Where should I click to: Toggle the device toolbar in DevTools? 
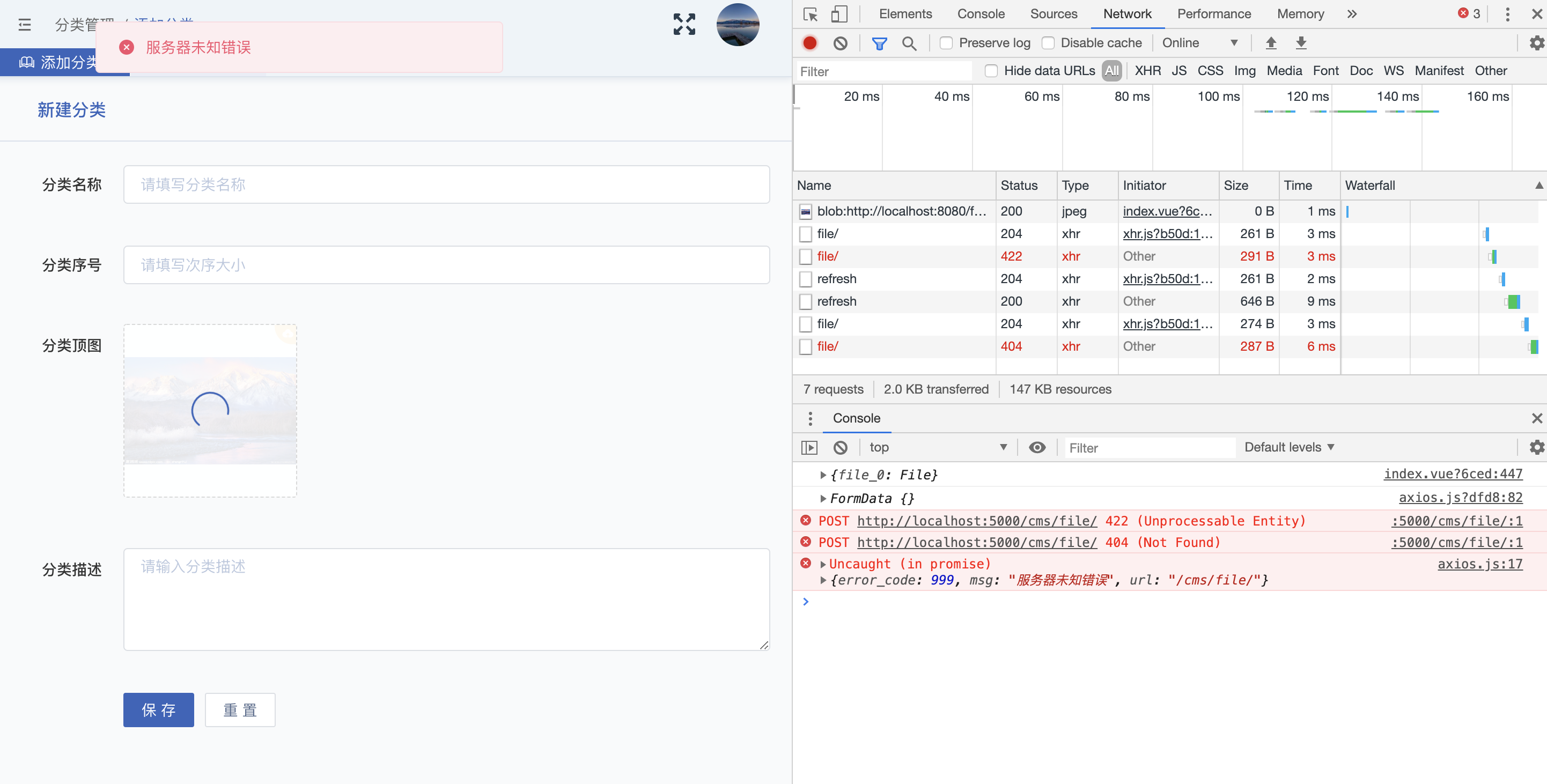point(839,14)
